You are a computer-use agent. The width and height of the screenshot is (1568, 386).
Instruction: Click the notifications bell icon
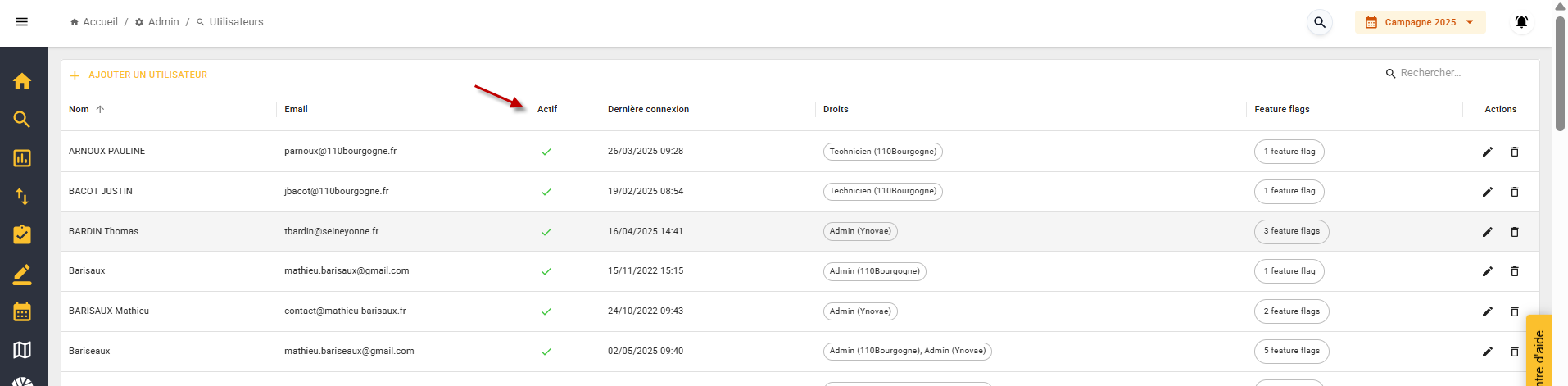(x=1521, y=22)
